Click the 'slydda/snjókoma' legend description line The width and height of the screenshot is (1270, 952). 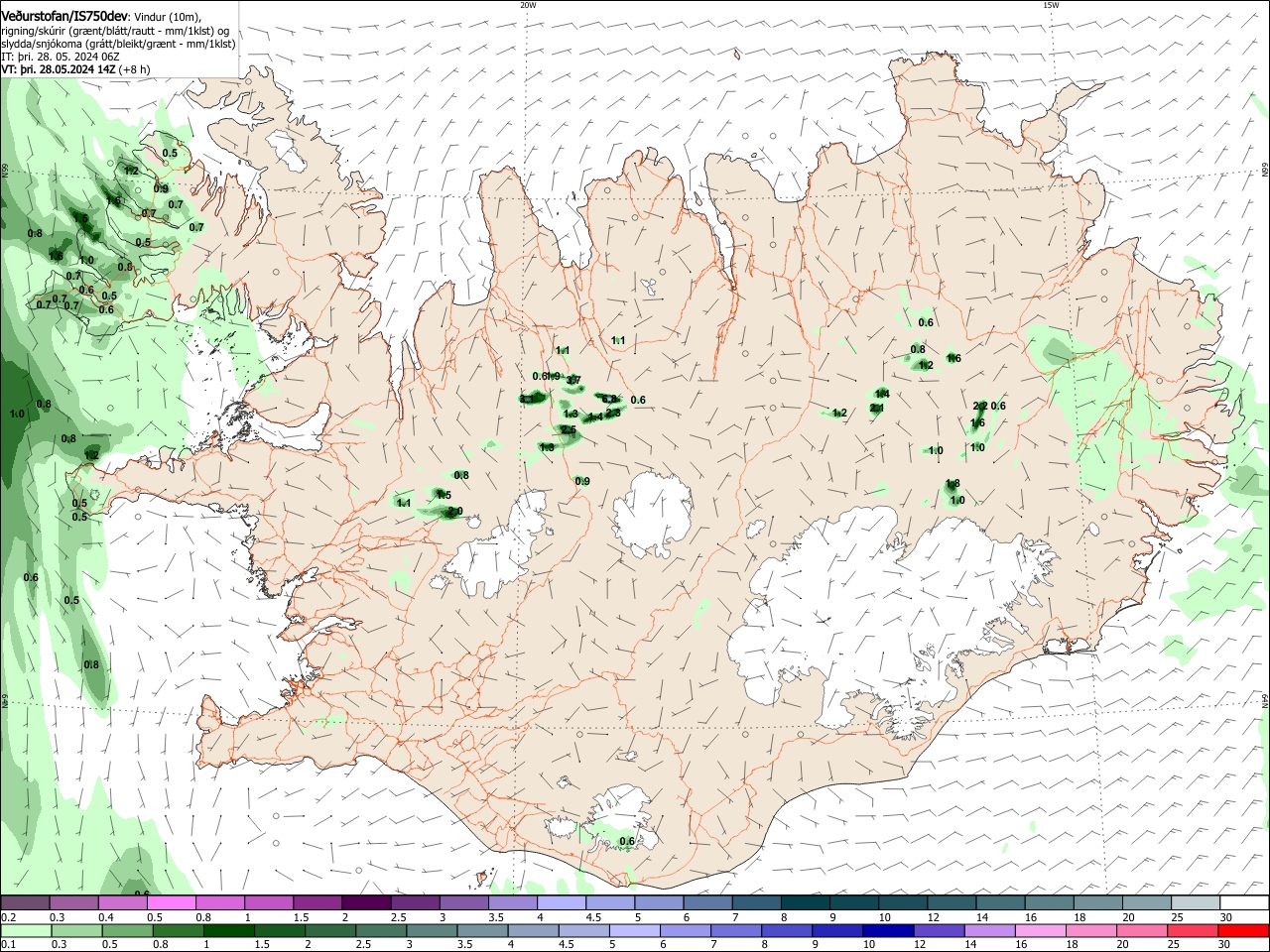(118, 44)
